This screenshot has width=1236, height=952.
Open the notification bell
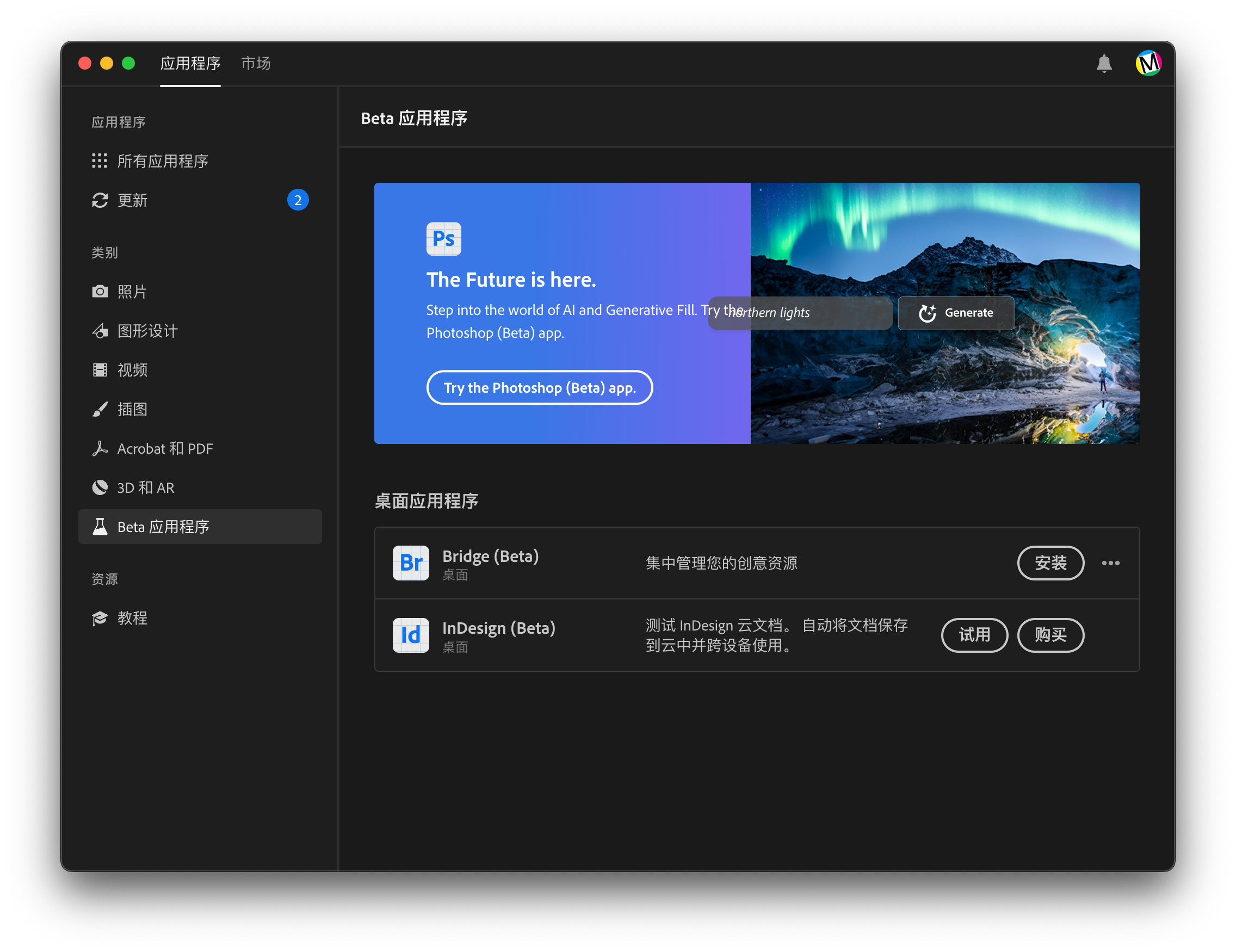[x=1104, y=64]
